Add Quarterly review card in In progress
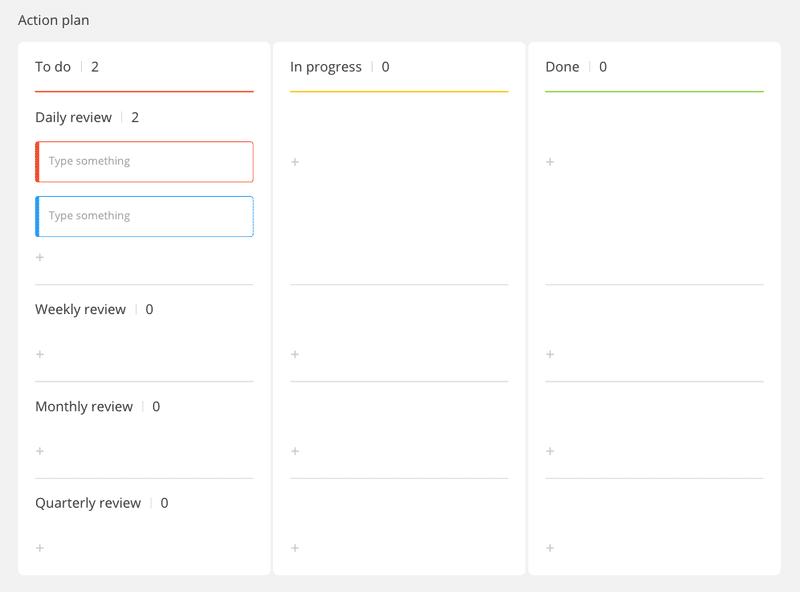This screenshot has width=800, height=592. (x=295, y=548)
